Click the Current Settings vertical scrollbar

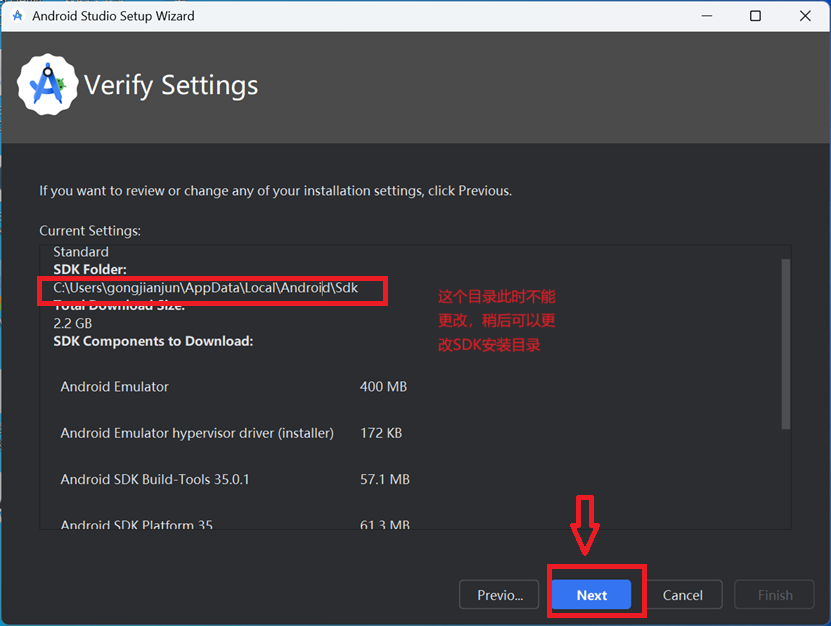785,343
